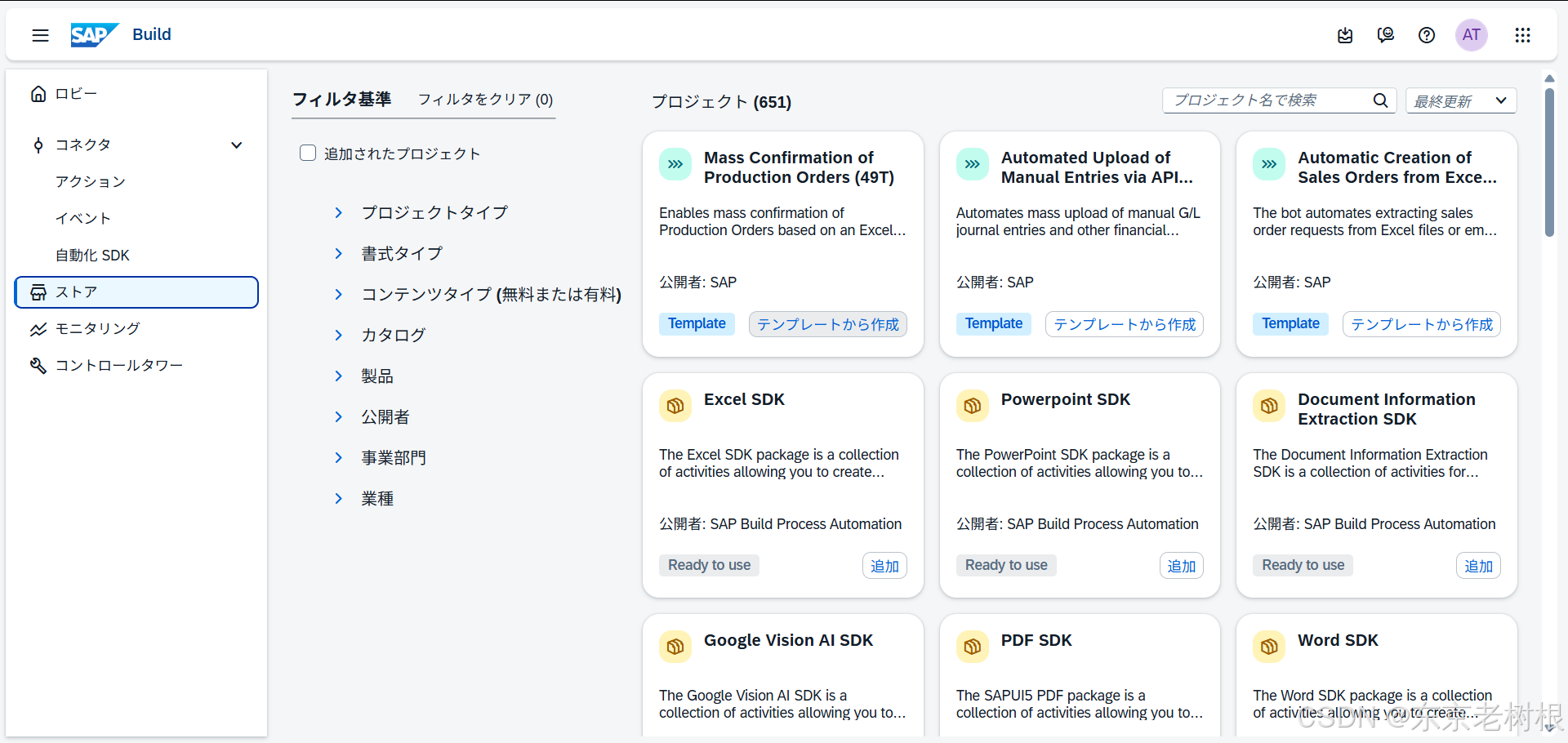Viewport: 1568px width, 743px height.
Task: Create from template for Automated Upload card
Action: pos(1125,324)
